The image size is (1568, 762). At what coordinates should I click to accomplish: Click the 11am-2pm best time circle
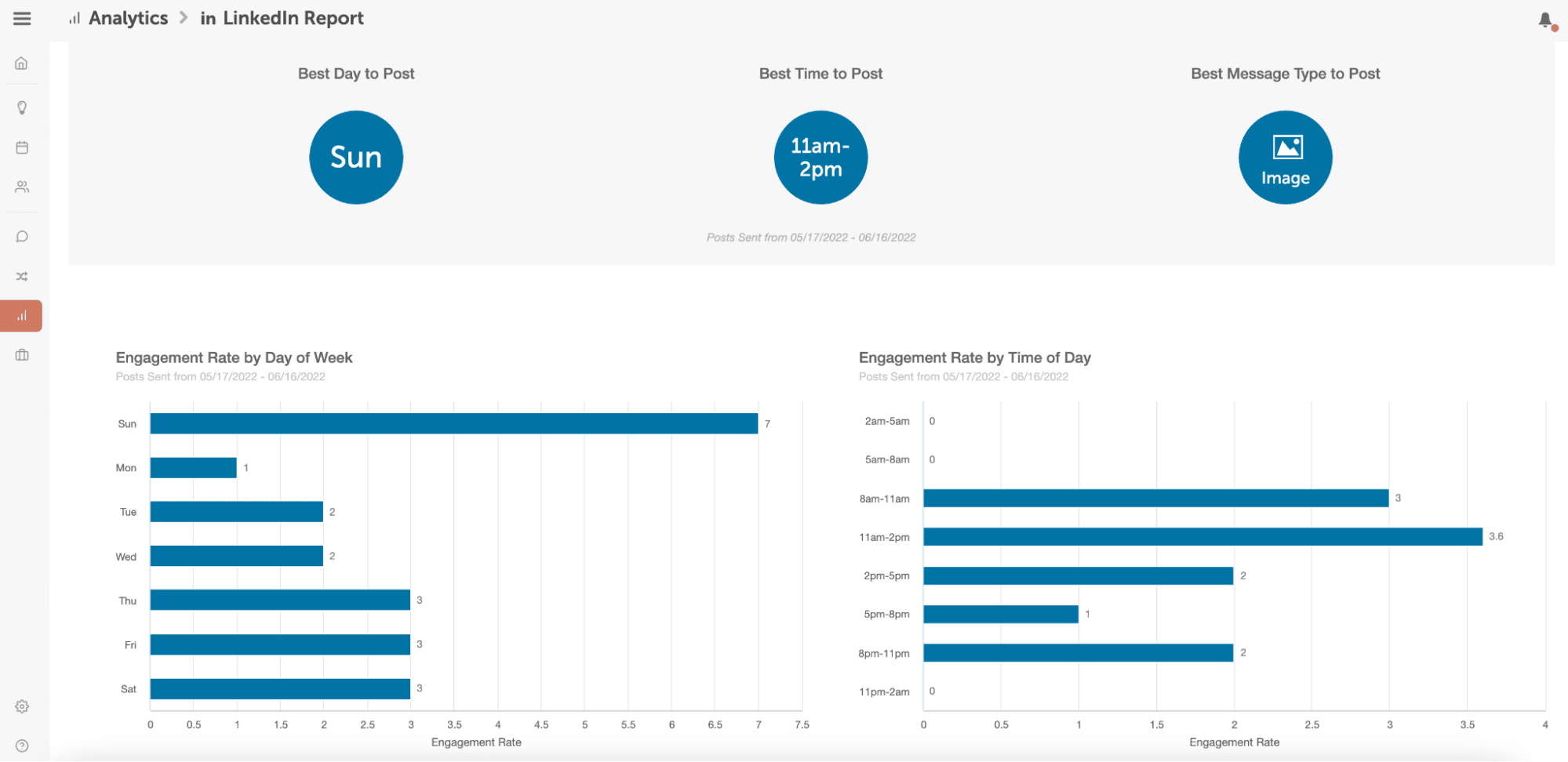(820, 157)
